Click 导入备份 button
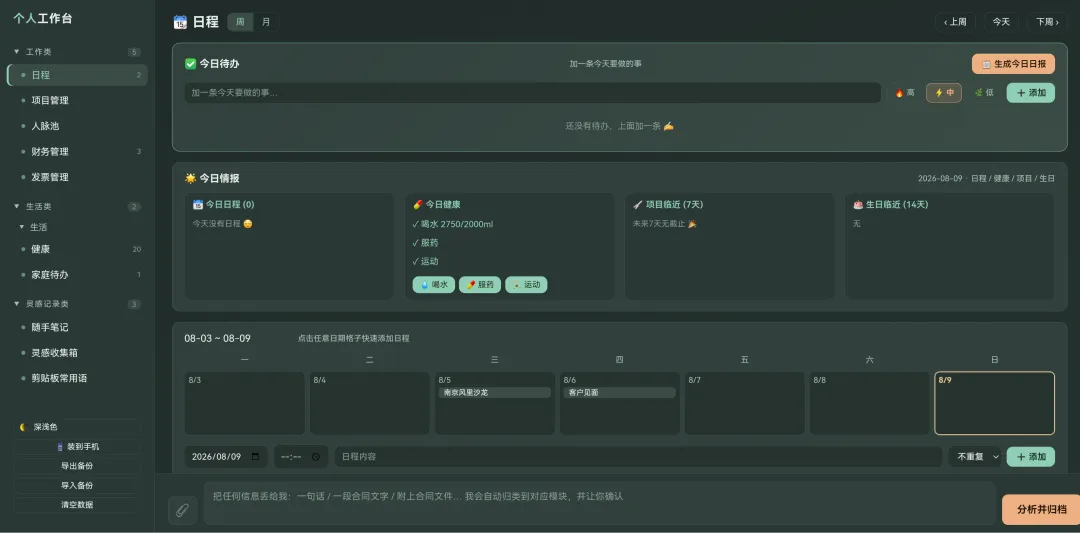 click(x=77, y=485)
